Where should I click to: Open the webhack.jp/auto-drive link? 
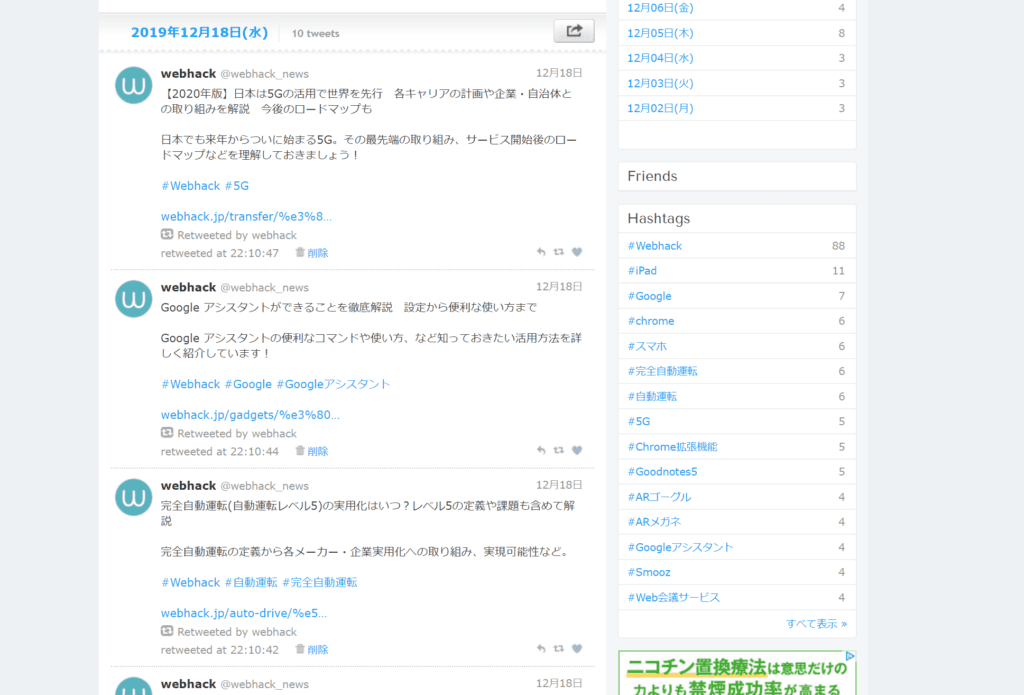click(x=244, y=613)
